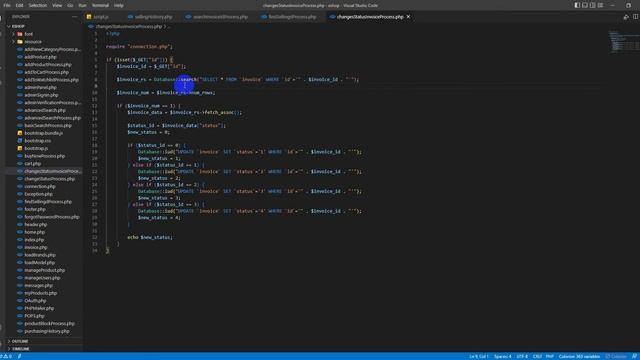Click the Colorize variables count status item

[579, 356]
